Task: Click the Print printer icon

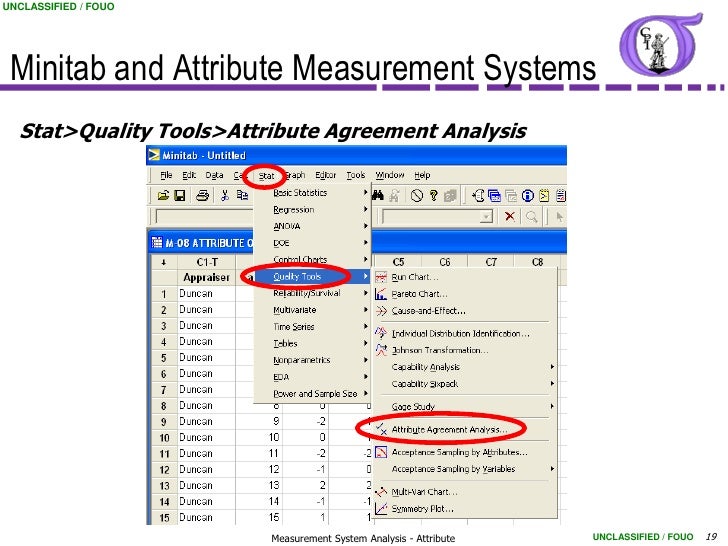Action: pyautogui.click(x=202, y=195)
